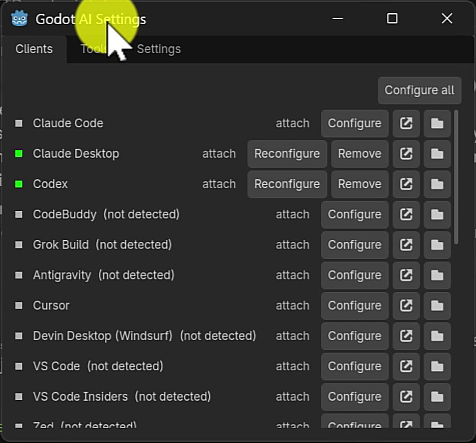Open external link icon for Antigravity

406,275
